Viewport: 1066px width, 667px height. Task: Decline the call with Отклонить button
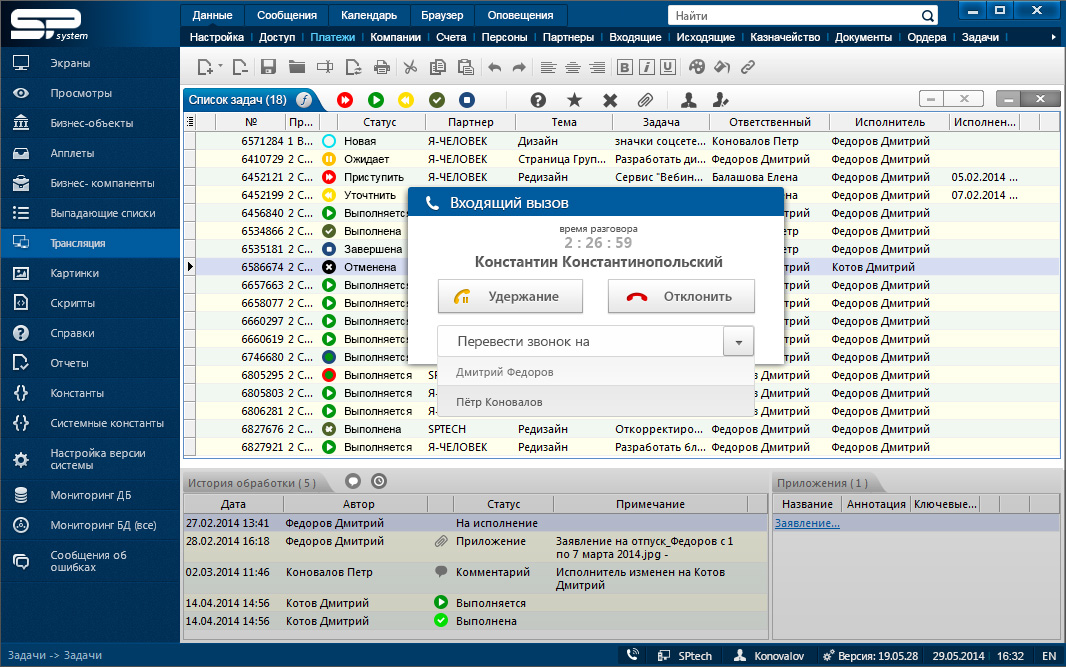pyautogui.click(x=681, y=296)
